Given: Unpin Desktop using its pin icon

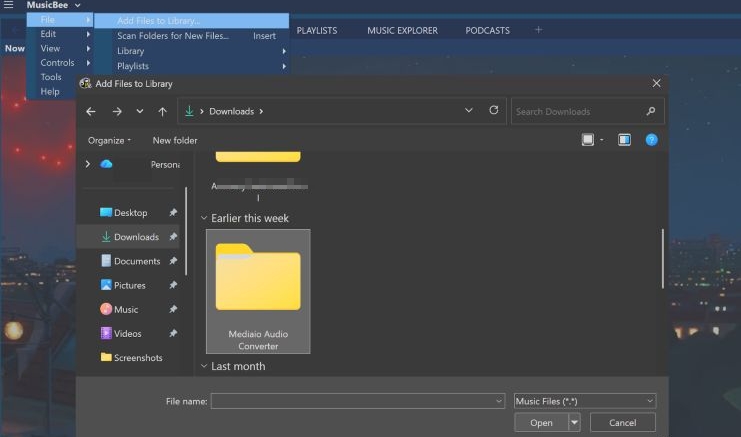Looking at the screenshot, I should pos(173,213).
